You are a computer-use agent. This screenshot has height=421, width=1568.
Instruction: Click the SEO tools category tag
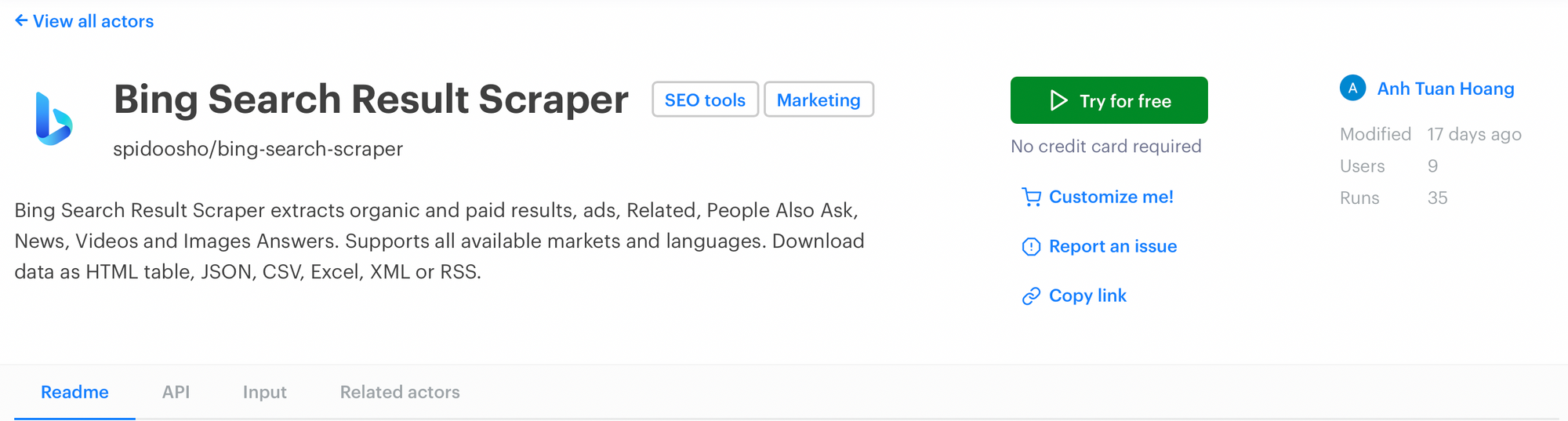click(x=705, y=100)
